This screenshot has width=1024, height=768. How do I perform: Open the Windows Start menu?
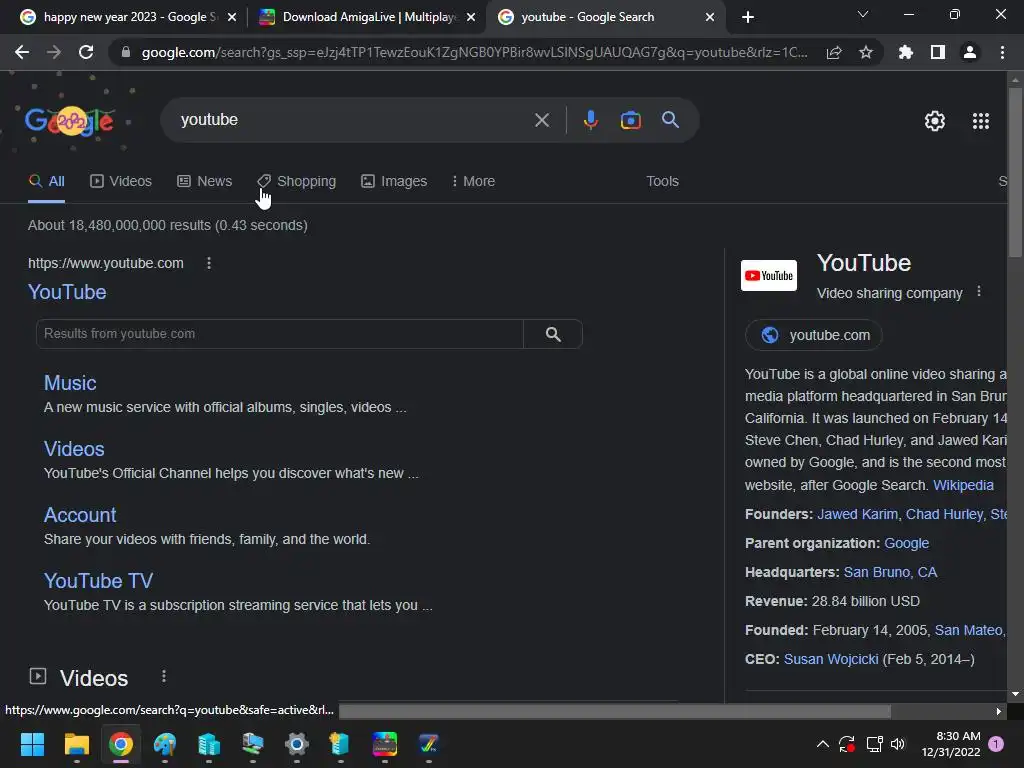click(x=32, y=744)
